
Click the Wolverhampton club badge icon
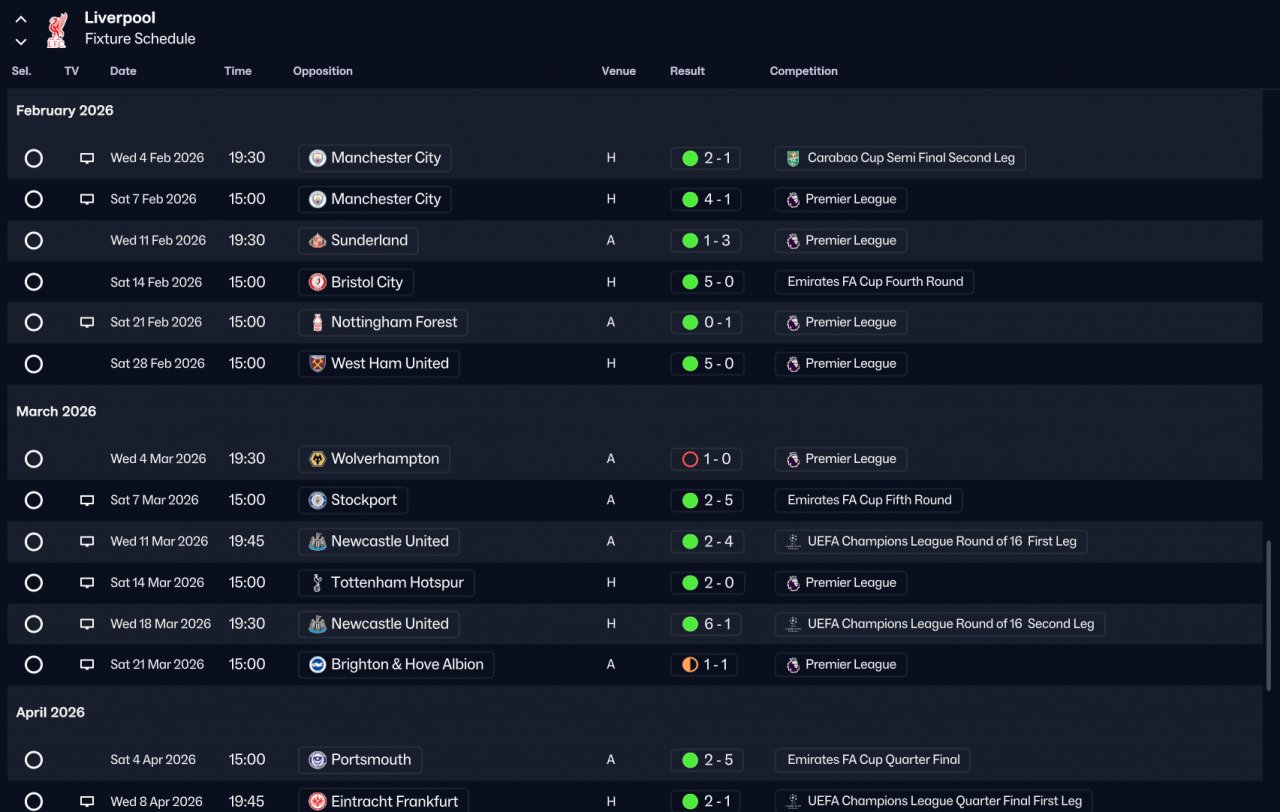[x=317, y=459]
